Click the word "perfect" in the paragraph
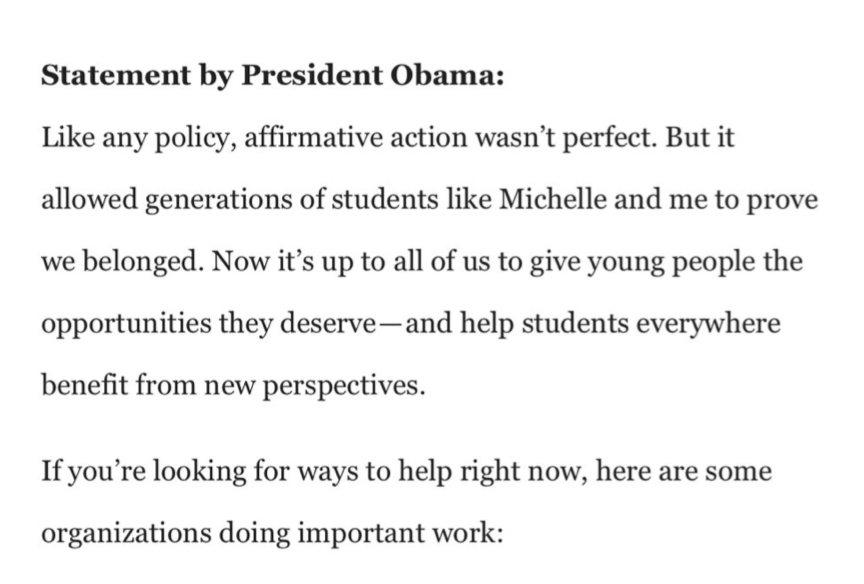The height and width of the screenshot is (584, 864). [610, 138]
